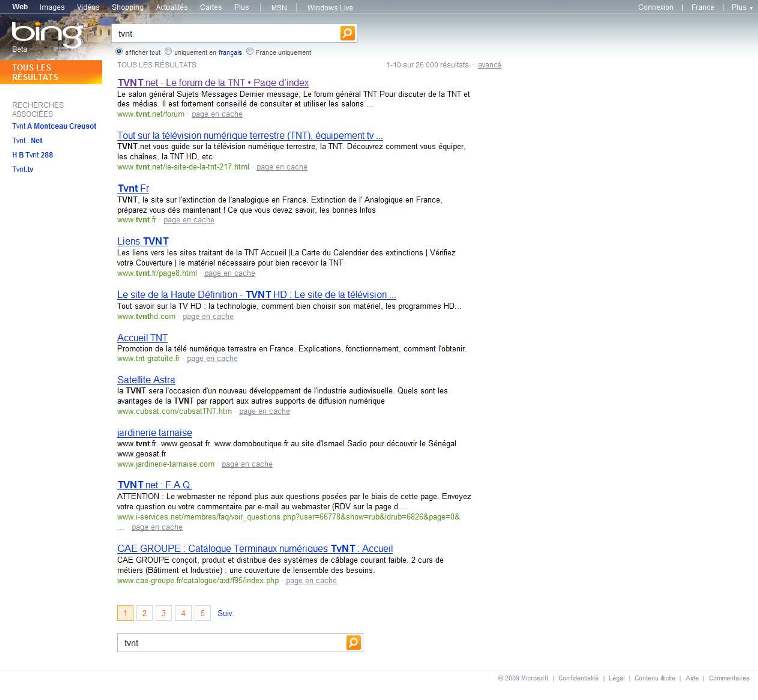Switch to Images search
758x700 pixels.
click(x=52, y=7)
